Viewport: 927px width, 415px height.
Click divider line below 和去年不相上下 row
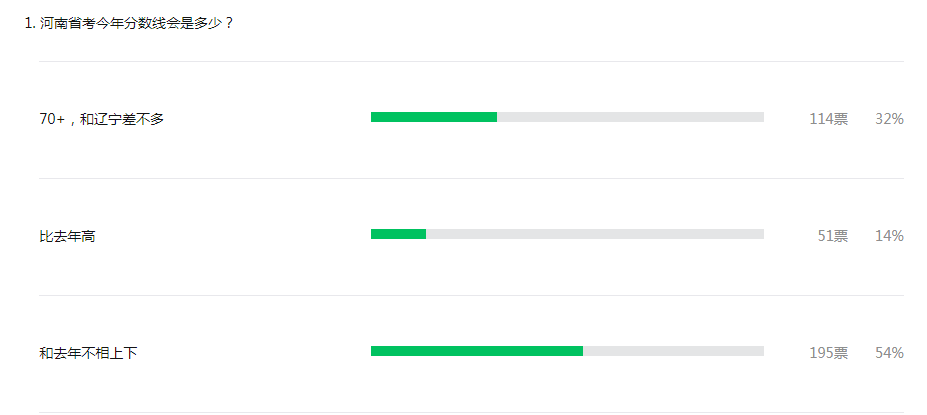point(471,412)
